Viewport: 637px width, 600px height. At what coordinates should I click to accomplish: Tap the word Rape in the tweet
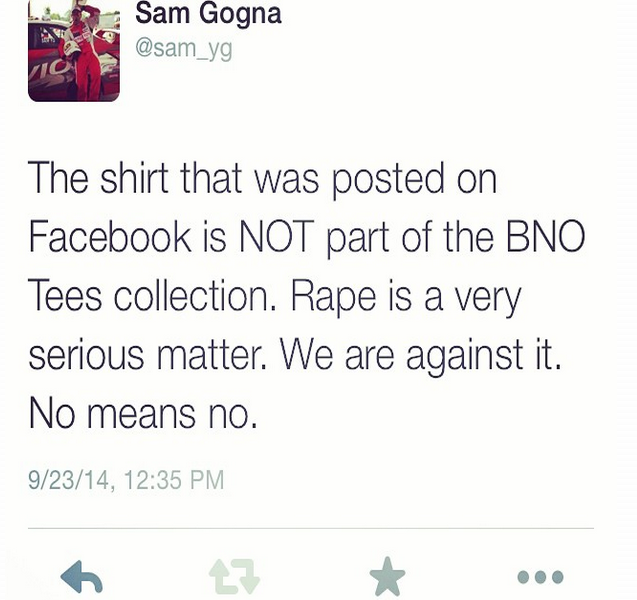coord(334,298)
